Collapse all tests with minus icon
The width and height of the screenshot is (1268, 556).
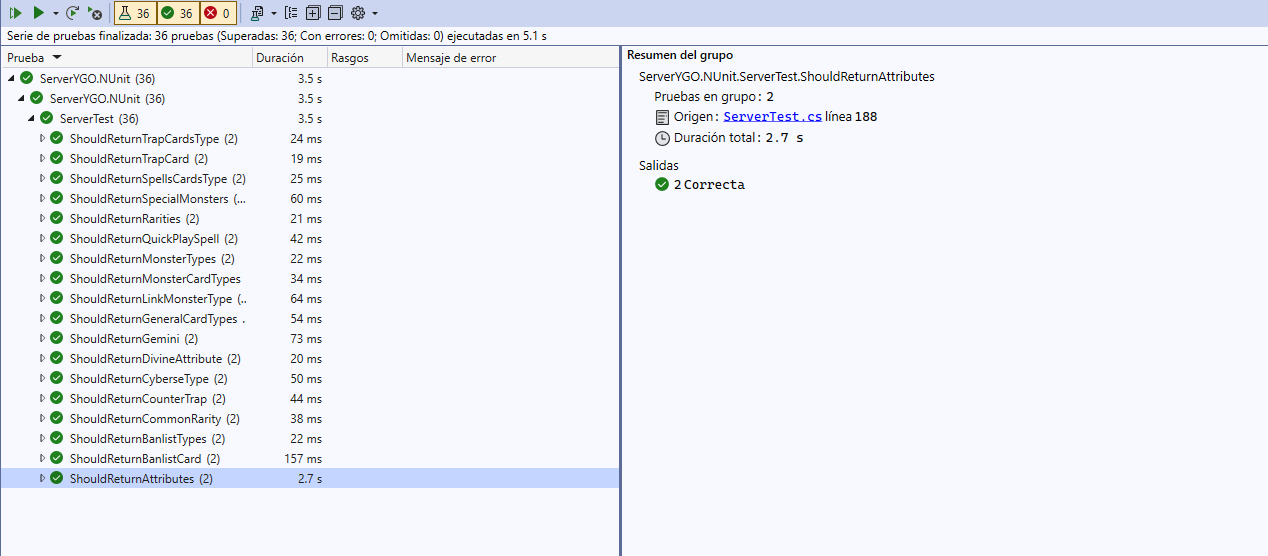[335, 13]
